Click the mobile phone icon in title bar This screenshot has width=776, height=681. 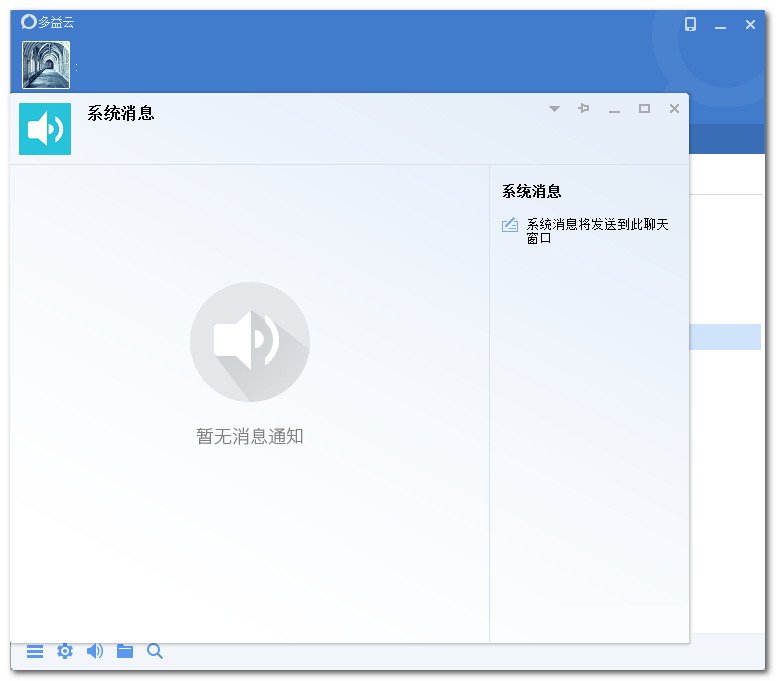[x=690, y=24]
